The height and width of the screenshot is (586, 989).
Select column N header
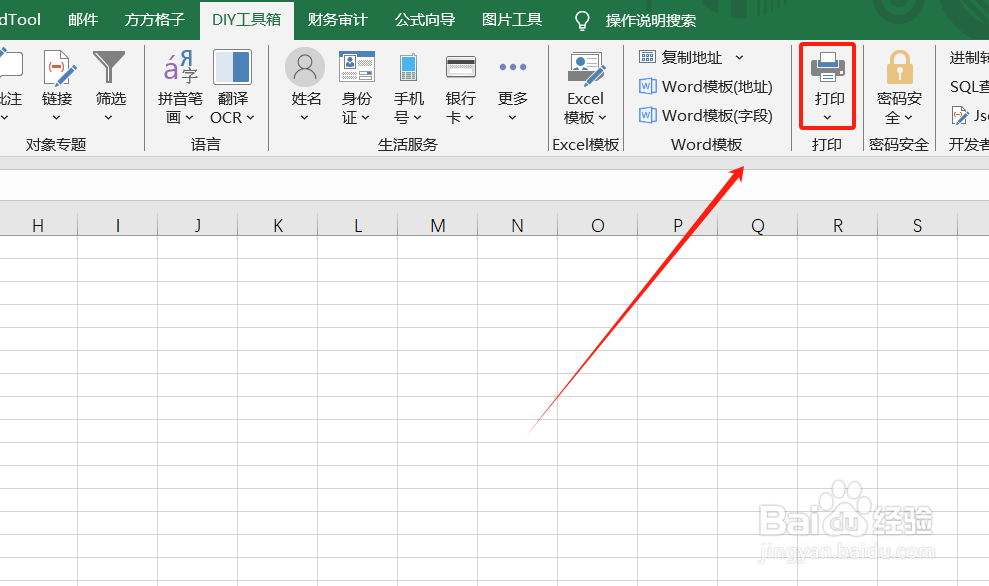click(517, 225)
